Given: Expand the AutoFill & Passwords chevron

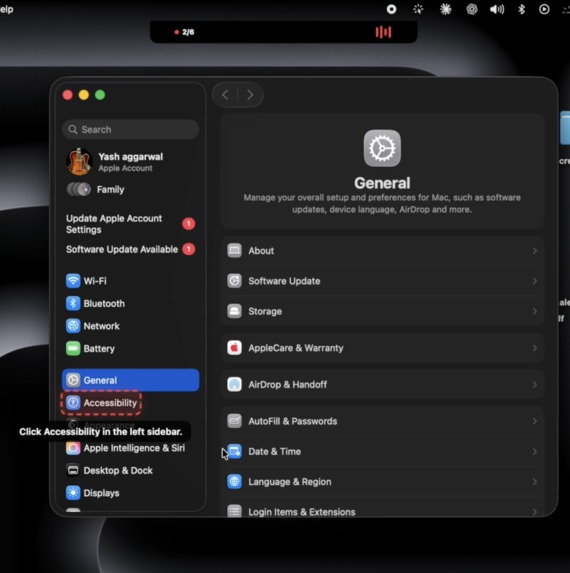Looking at the screenshot, I should [x=535, y=421].
